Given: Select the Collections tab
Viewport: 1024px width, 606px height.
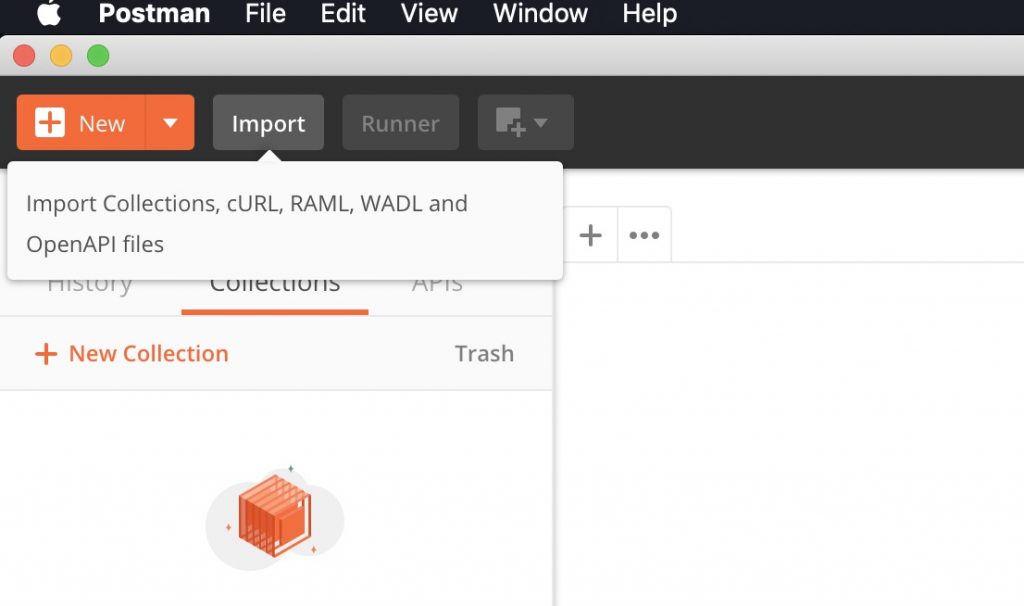Looking at the screenshot, I should tap(275, 285).
